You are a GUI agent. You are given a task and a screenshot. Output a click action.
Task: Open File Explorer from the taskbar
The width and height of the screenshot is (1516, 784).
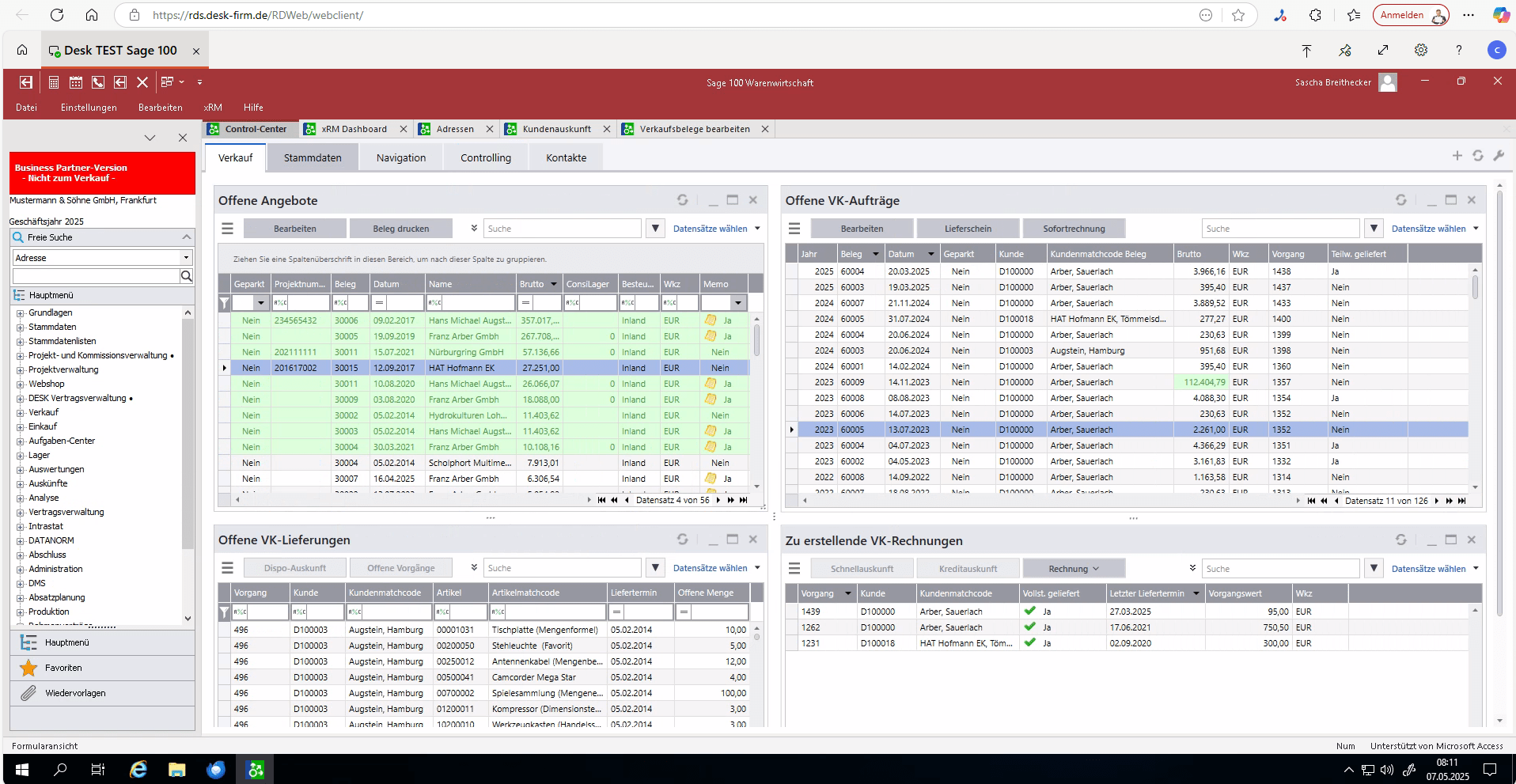pos(176,769)
